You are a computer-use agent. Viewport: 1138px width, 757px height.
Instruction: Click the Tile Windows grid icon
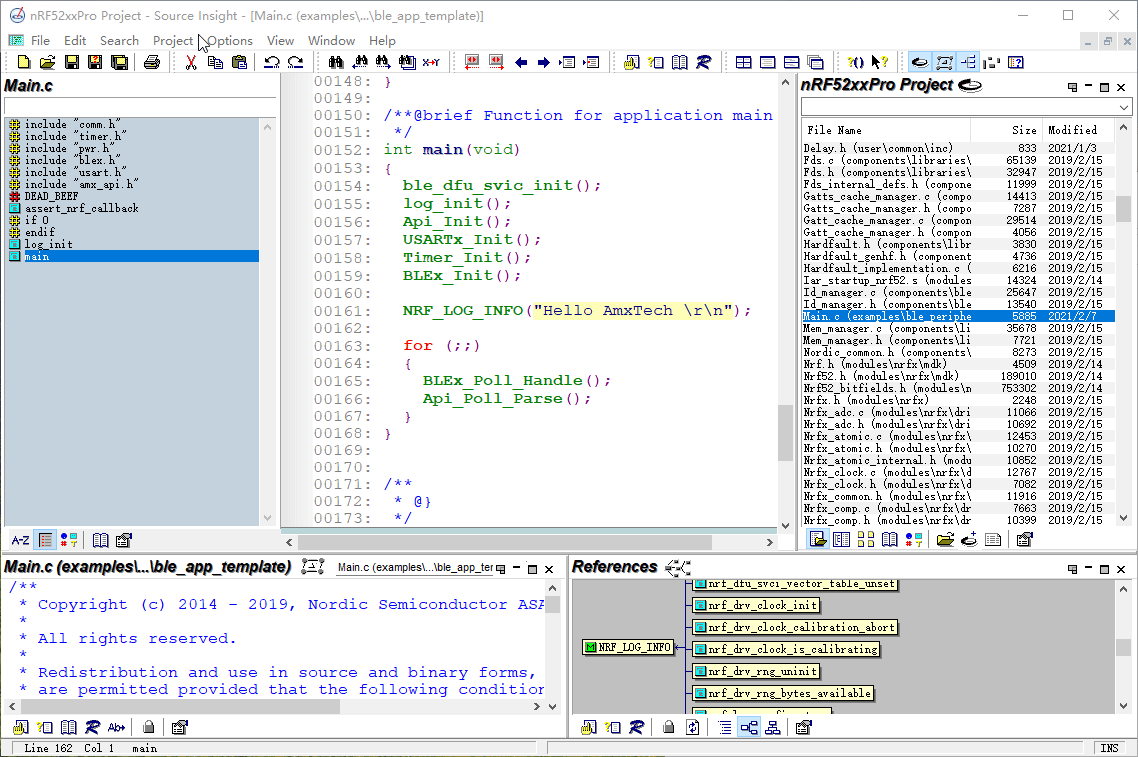pos(743,62)
